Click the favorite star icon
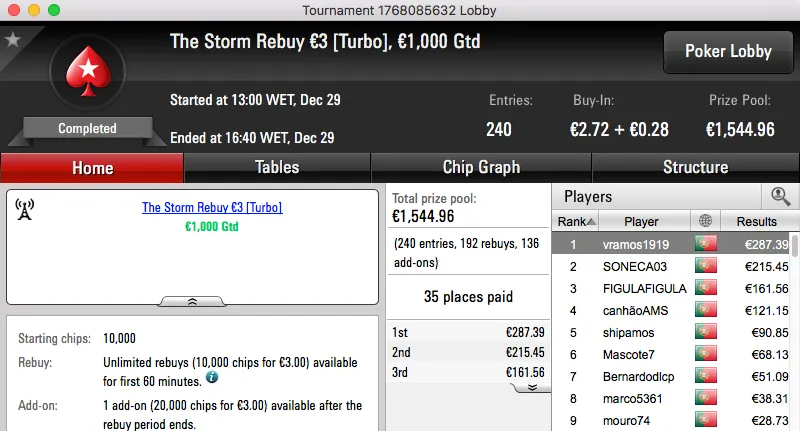 click(13, 40)
